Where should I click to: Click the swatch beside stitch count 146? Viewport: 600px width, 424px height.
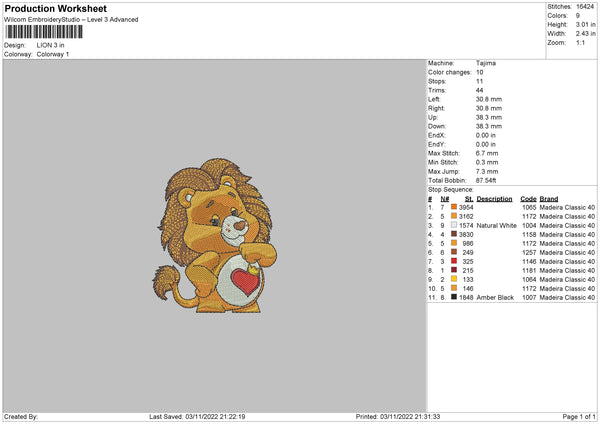(x=454, y=288)
